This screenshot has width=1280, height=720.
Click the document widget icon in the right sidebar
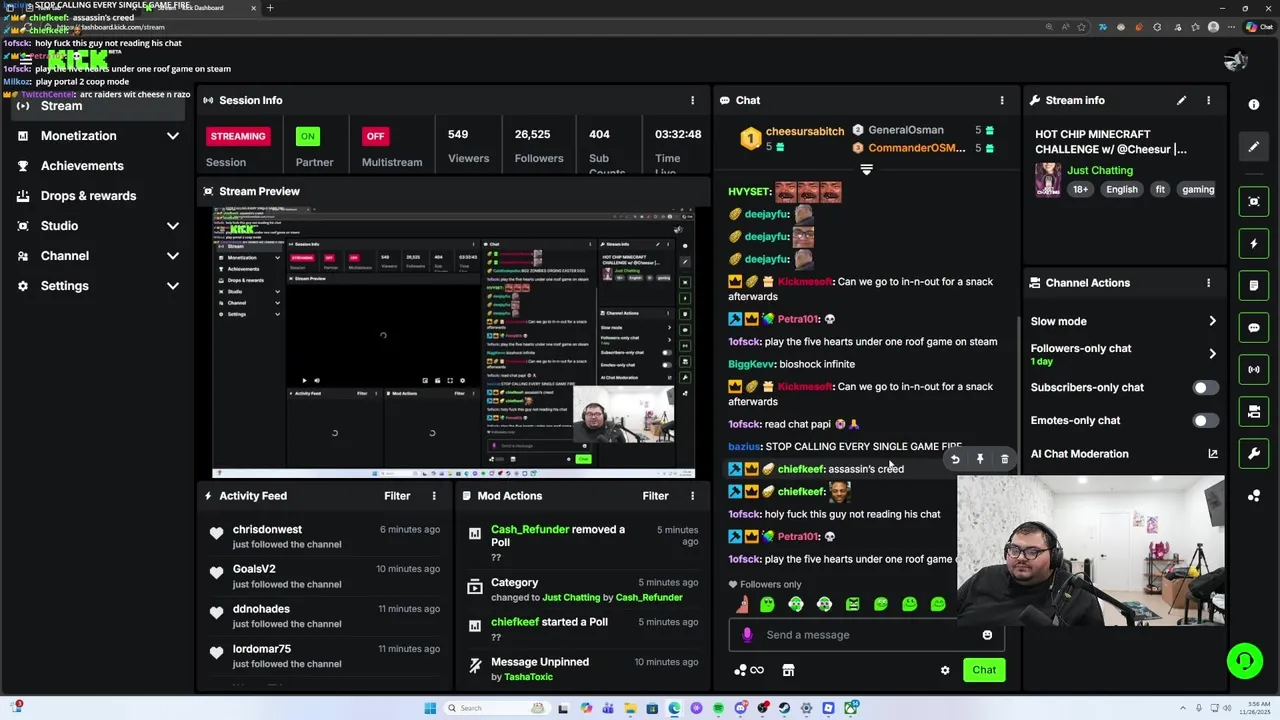pos(1254,285)
